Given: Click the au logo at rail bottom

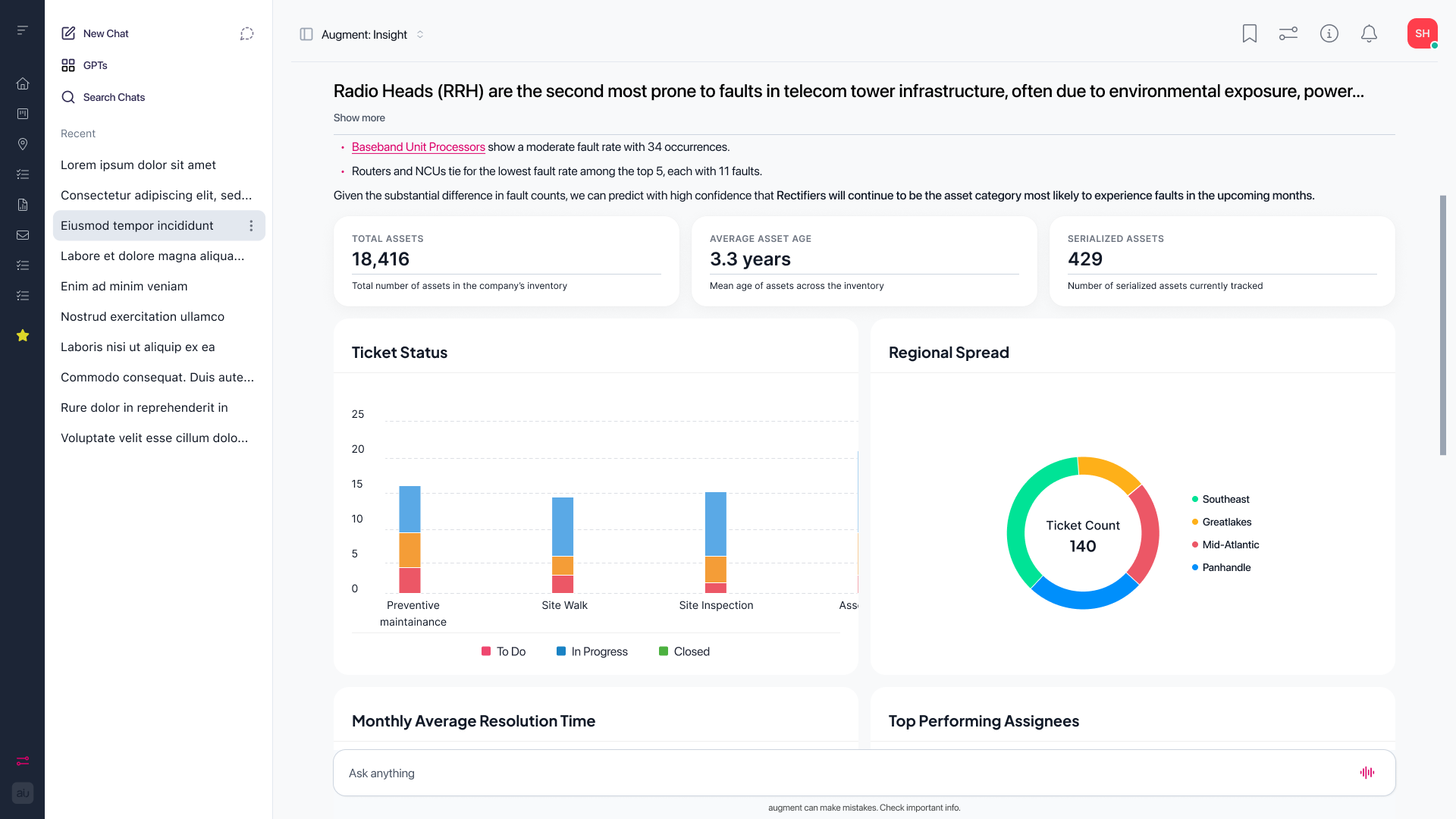Looking at the screenshot, I should click(23, 793).
